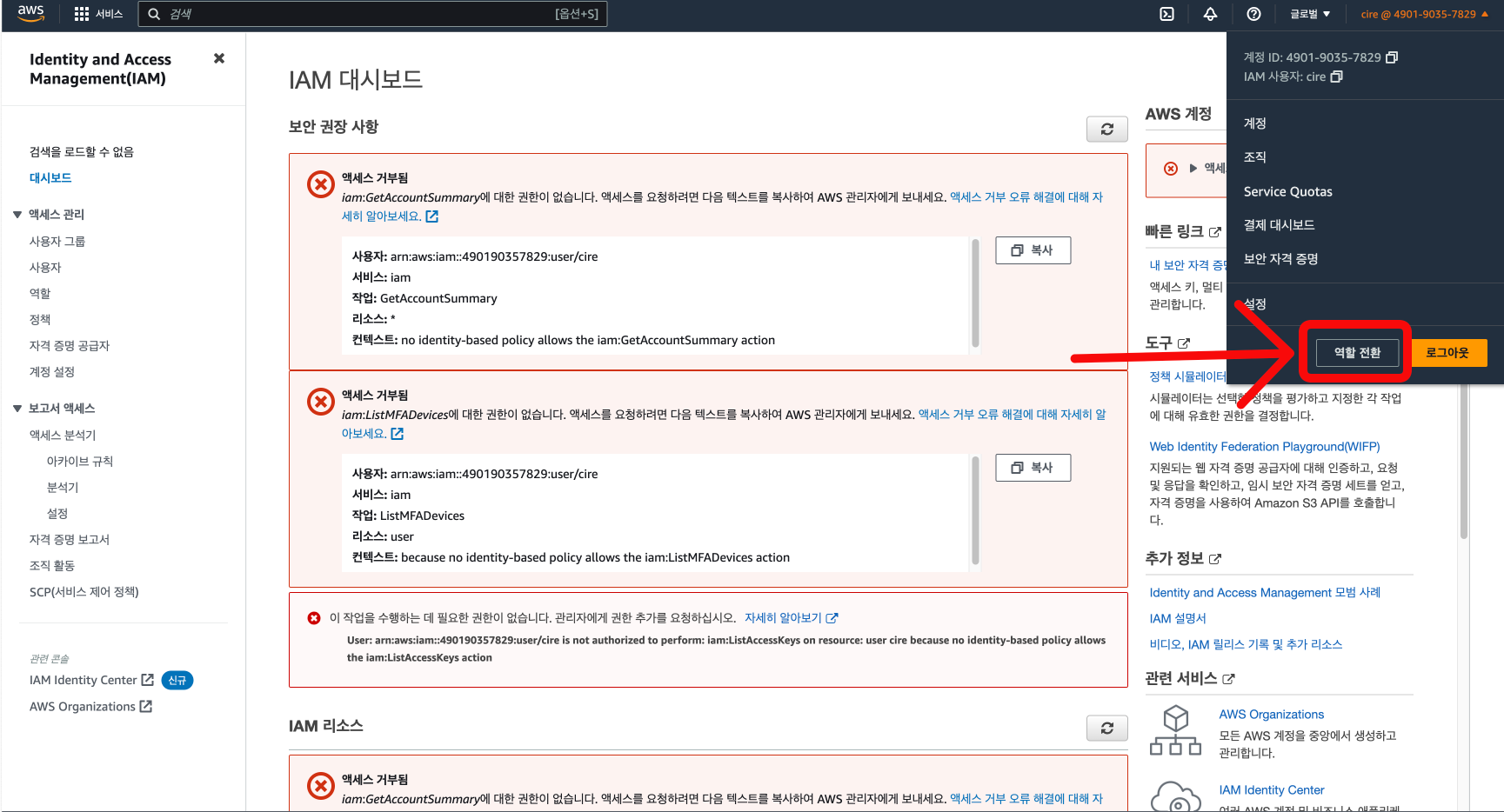Expand the AWS 계정 access error
The width and height of the screenshot is (1504, 812).
[1193, 169]
